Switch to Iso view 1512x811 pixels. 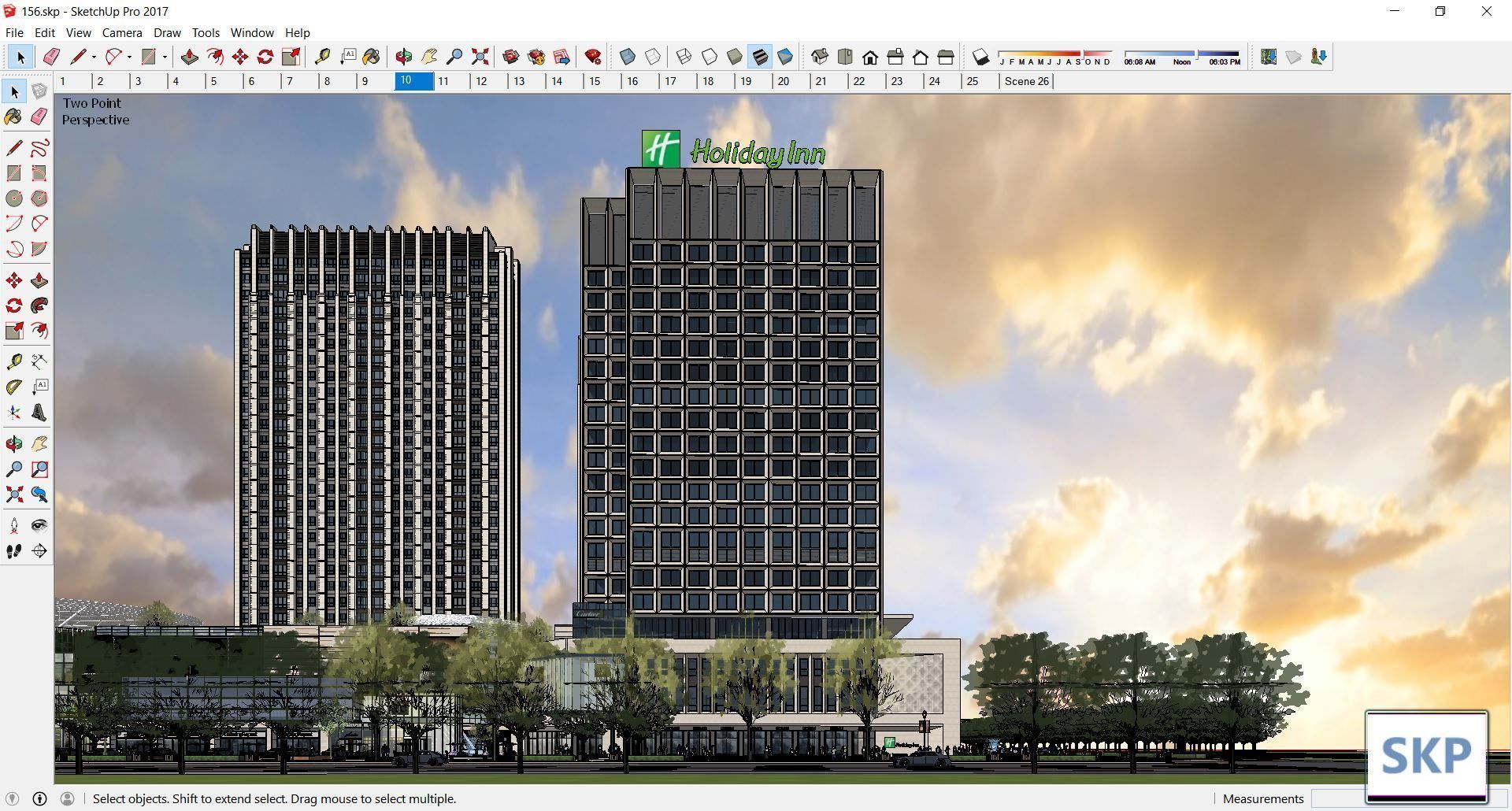820,57
